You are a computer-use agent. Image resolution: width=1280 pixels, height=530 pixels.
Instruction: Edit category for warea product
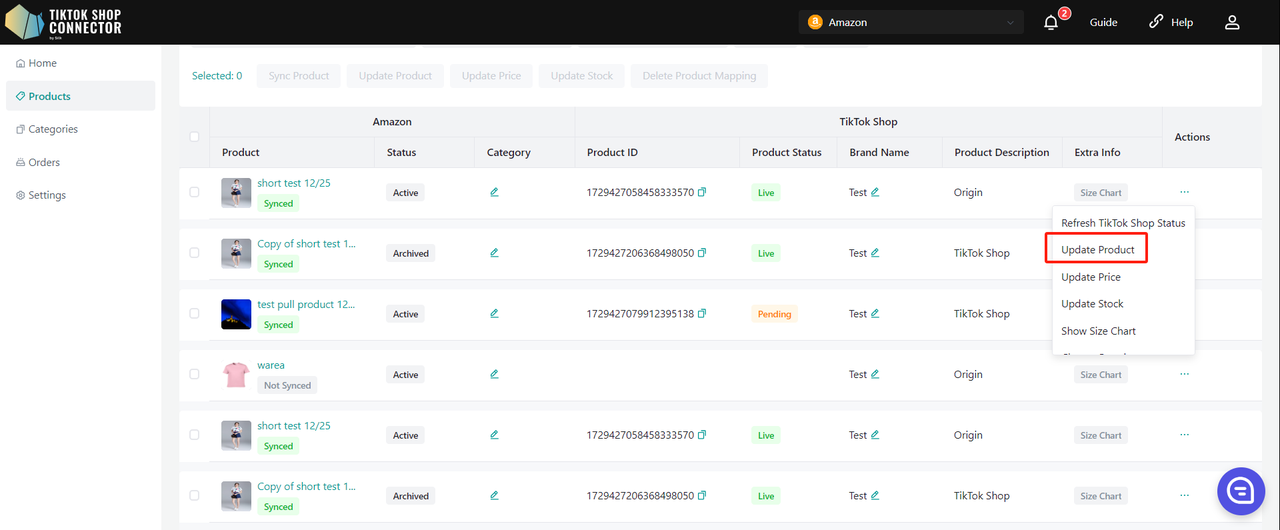[494, 374]
